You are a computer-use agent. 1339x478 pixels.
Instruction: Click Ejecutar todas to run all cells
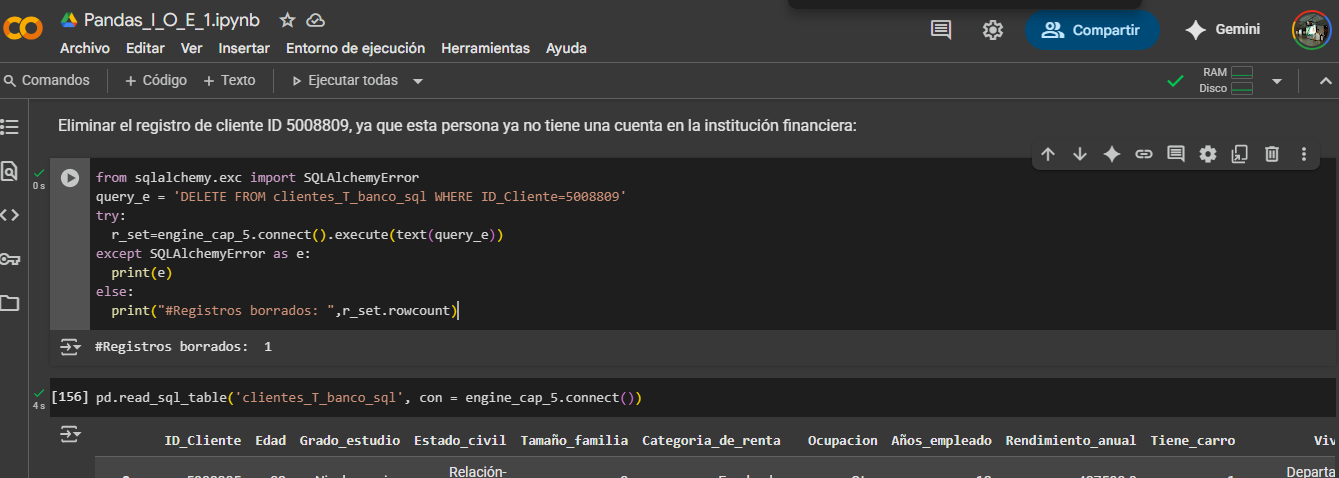(344, 80)
